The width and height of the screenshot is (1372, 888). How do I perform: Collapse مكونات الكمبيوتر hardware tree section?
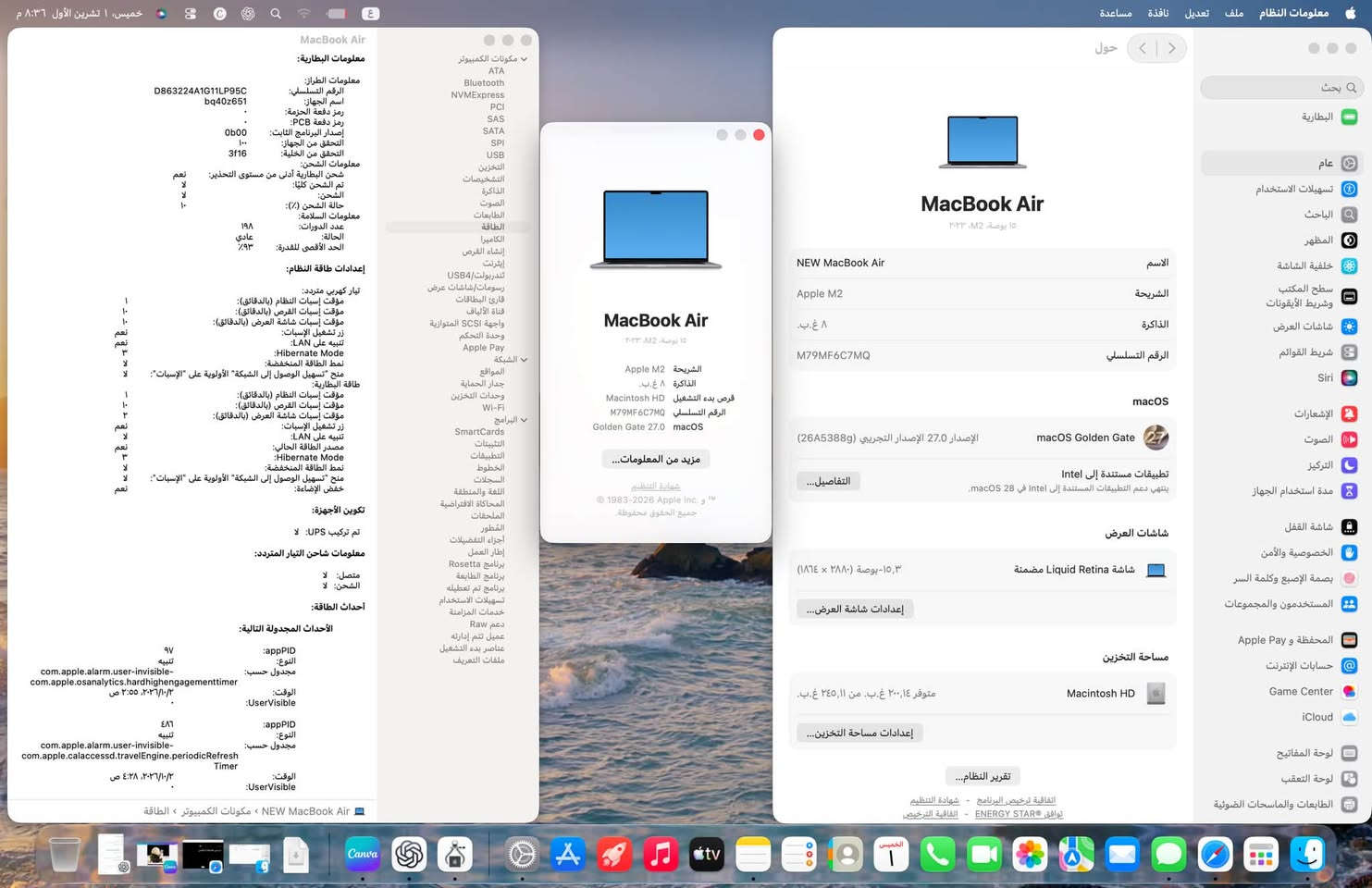[x=524, y=59]
